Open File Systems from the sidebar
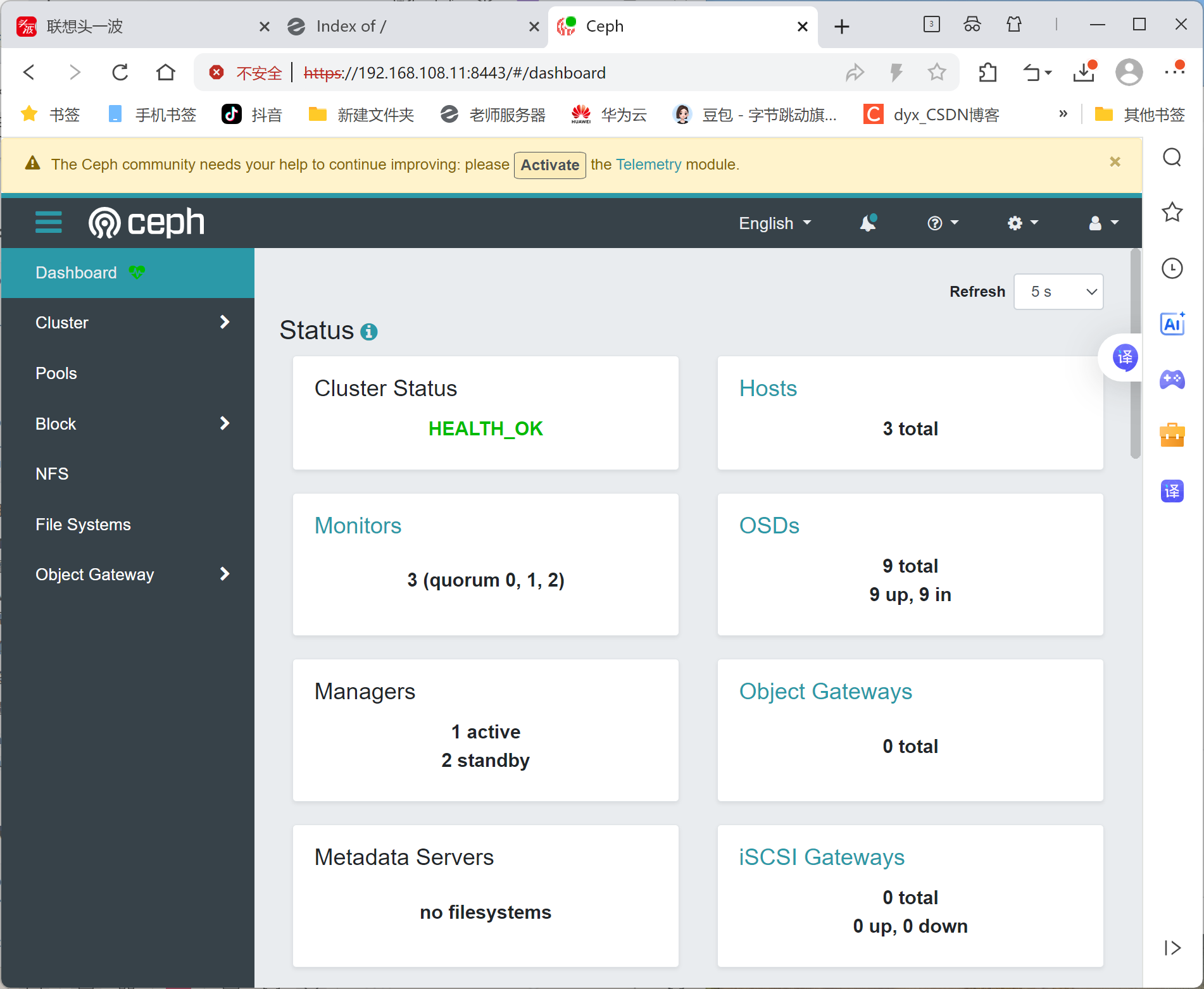 [x=128, y=525]
